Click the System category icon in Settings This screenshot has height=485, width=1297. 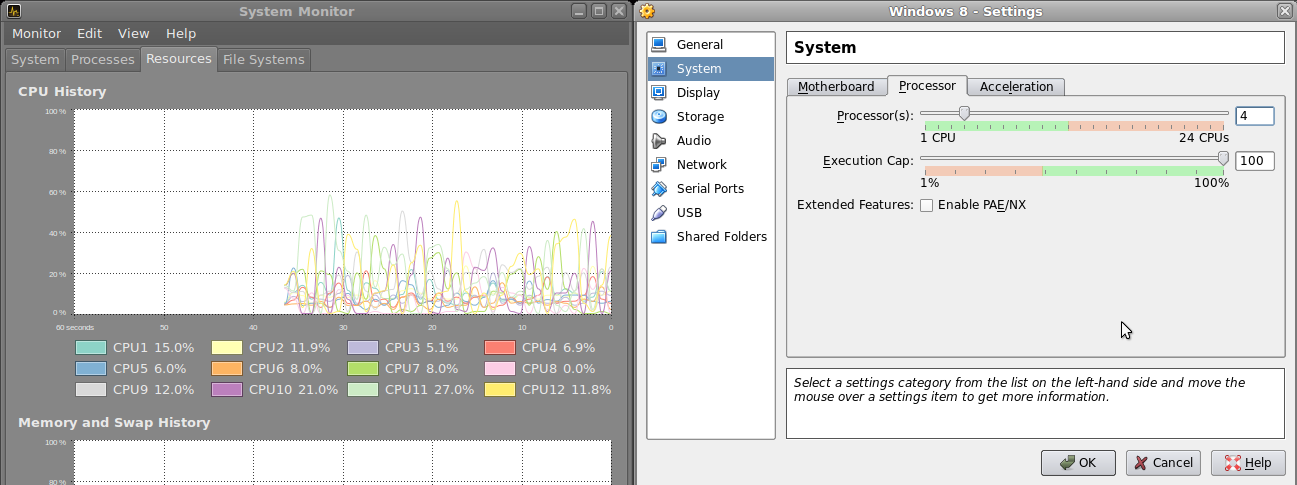[x=658, y=68]
